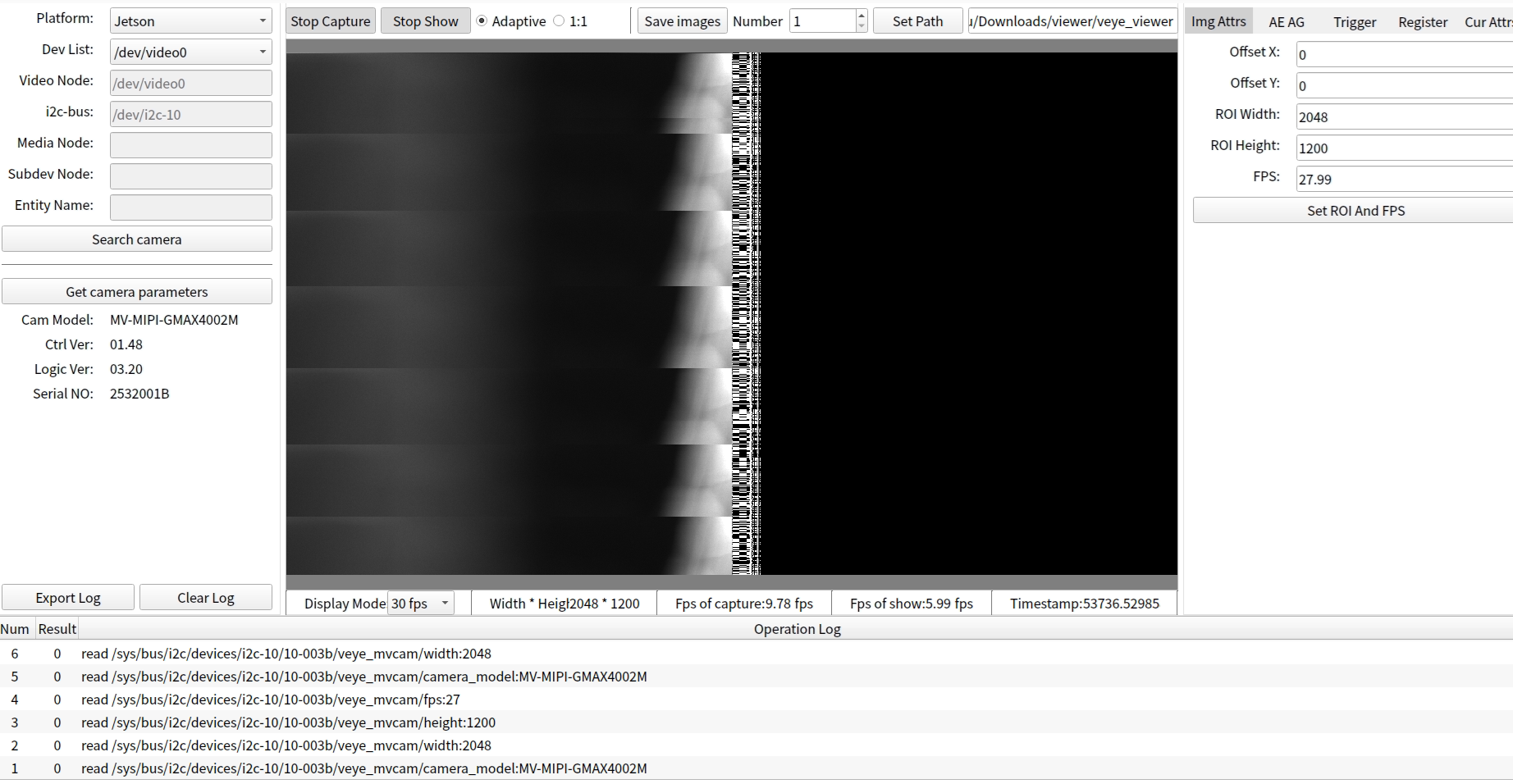Click the Set ROI And FPS button
Image resolution: width=1513 pixels, height=784 pixels.
pyautogui.click(x=1355, y=211)
